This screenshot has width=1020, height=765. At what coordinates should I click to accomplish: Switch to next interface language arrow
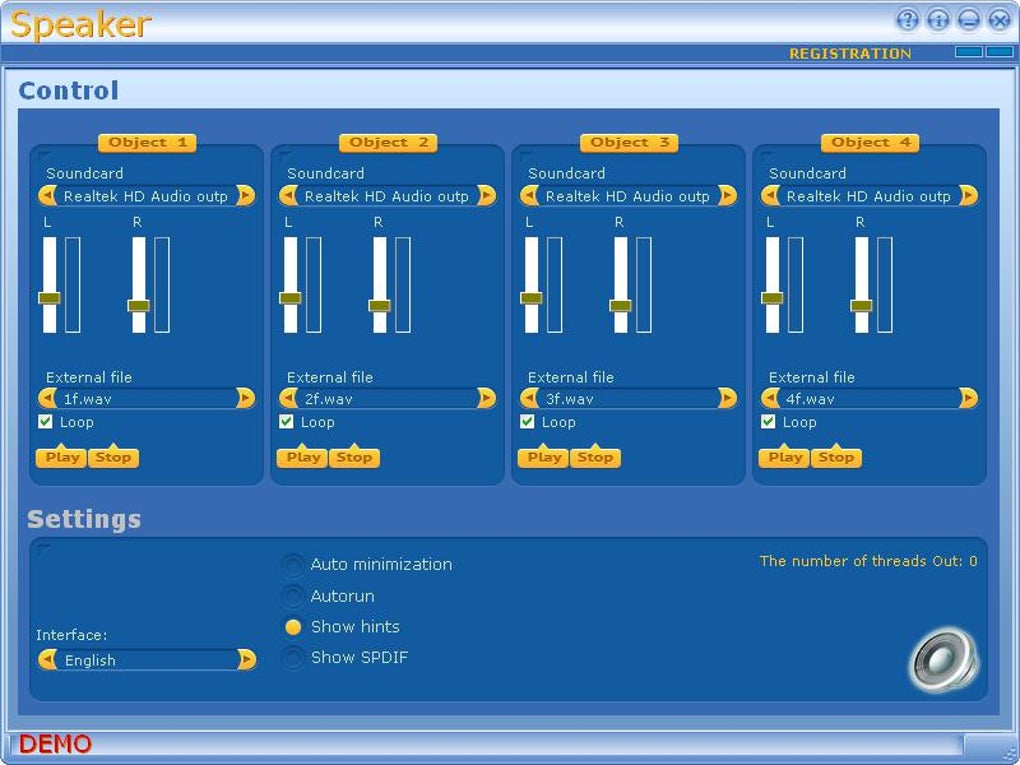247,660
